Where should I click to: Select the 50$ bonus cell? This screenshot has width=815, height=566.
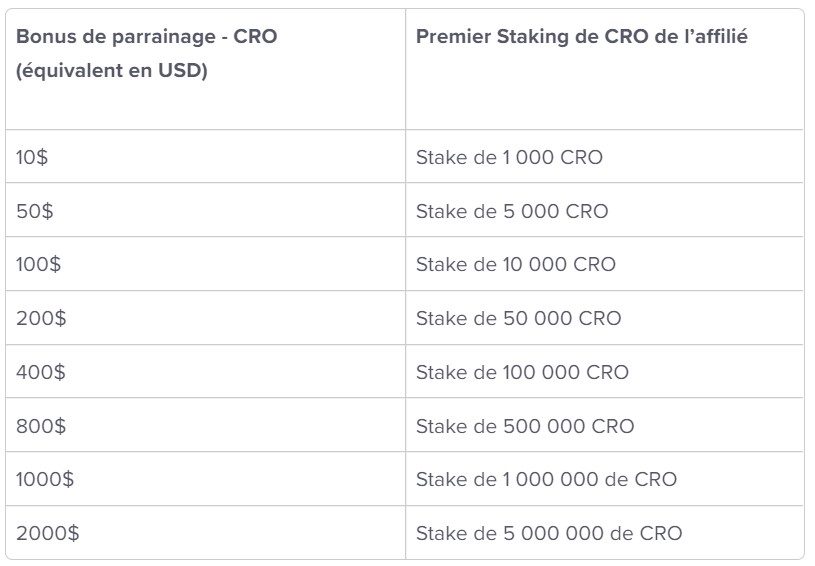coord(205,210)
